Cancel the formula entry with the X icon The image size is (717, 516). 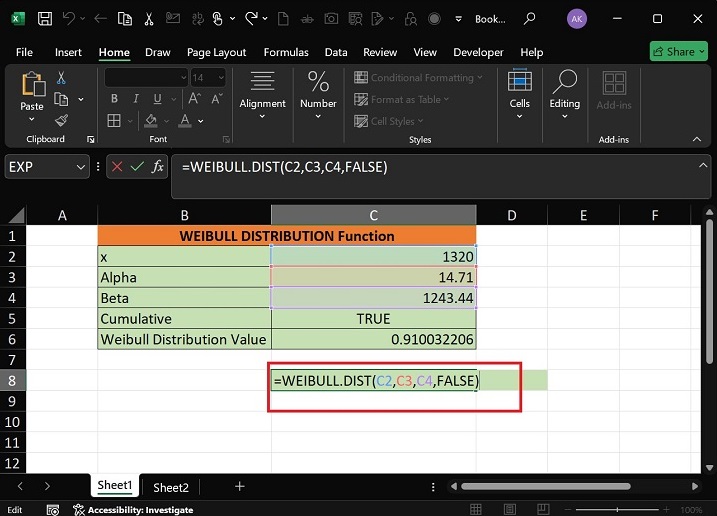pos(118,167)
